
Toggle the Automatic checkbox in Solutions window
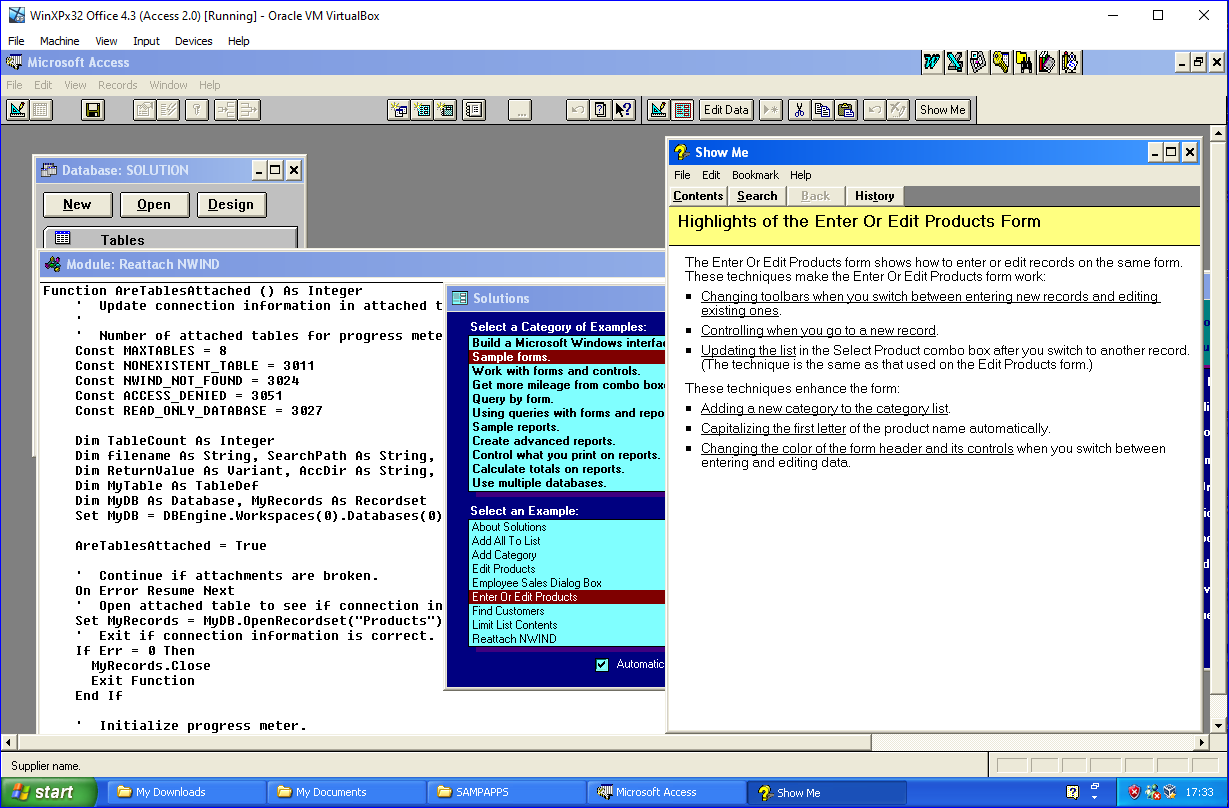602,664
